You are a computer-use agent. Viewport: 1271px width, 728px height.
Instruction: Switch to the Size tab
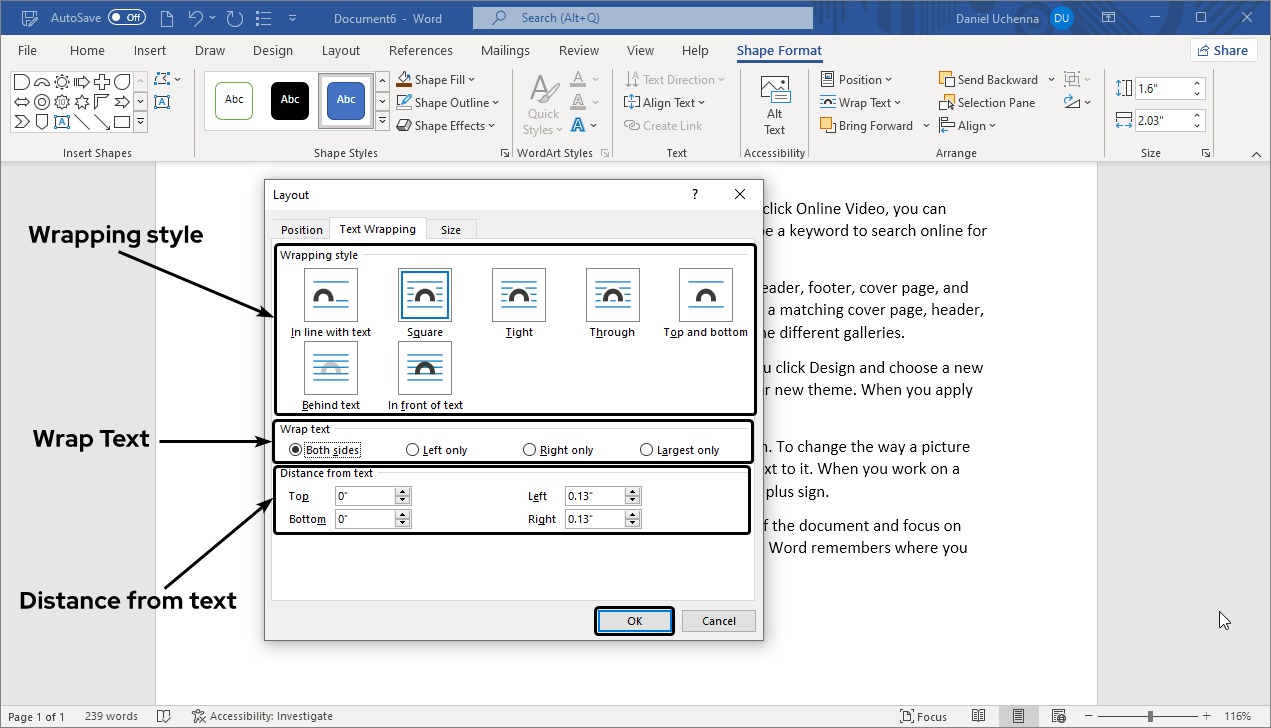[x=451, y=230]
